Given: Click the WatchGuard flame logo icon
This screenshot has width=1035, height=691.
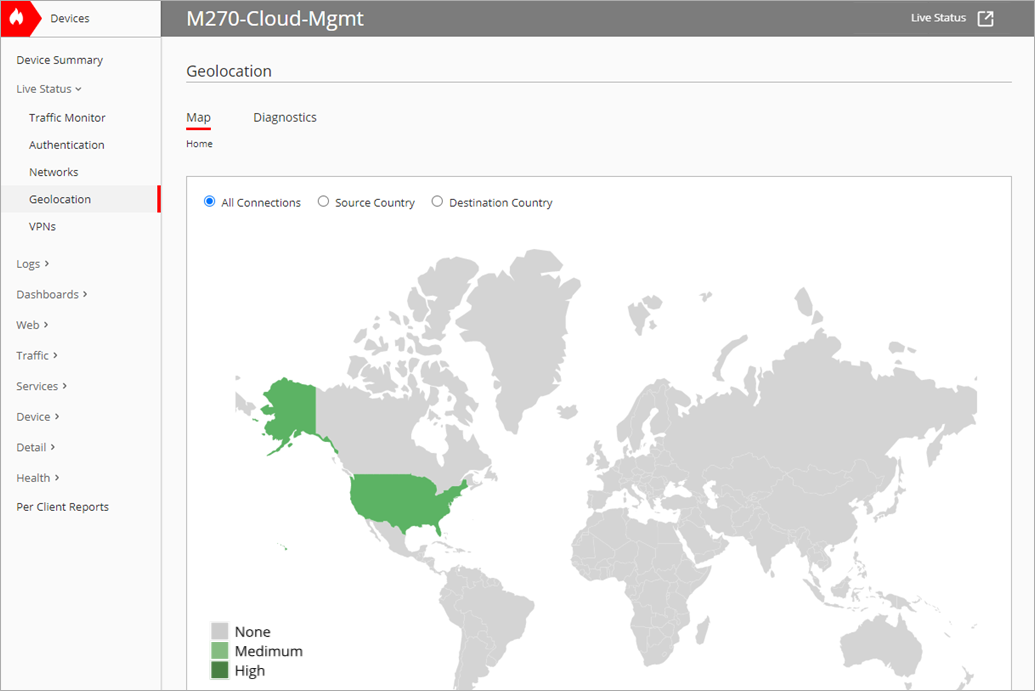Looking at the screenshot, I should click(x=18, y=18).
